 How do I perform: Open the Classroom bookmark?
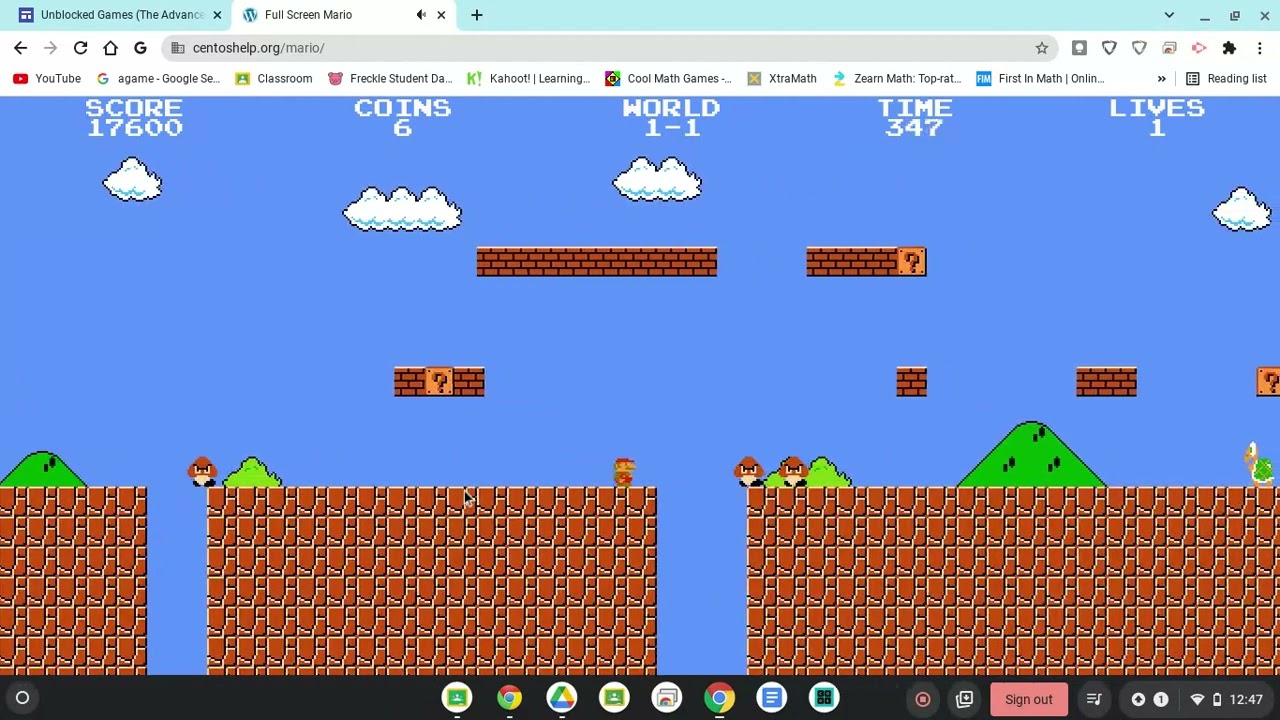click(273, 79)
